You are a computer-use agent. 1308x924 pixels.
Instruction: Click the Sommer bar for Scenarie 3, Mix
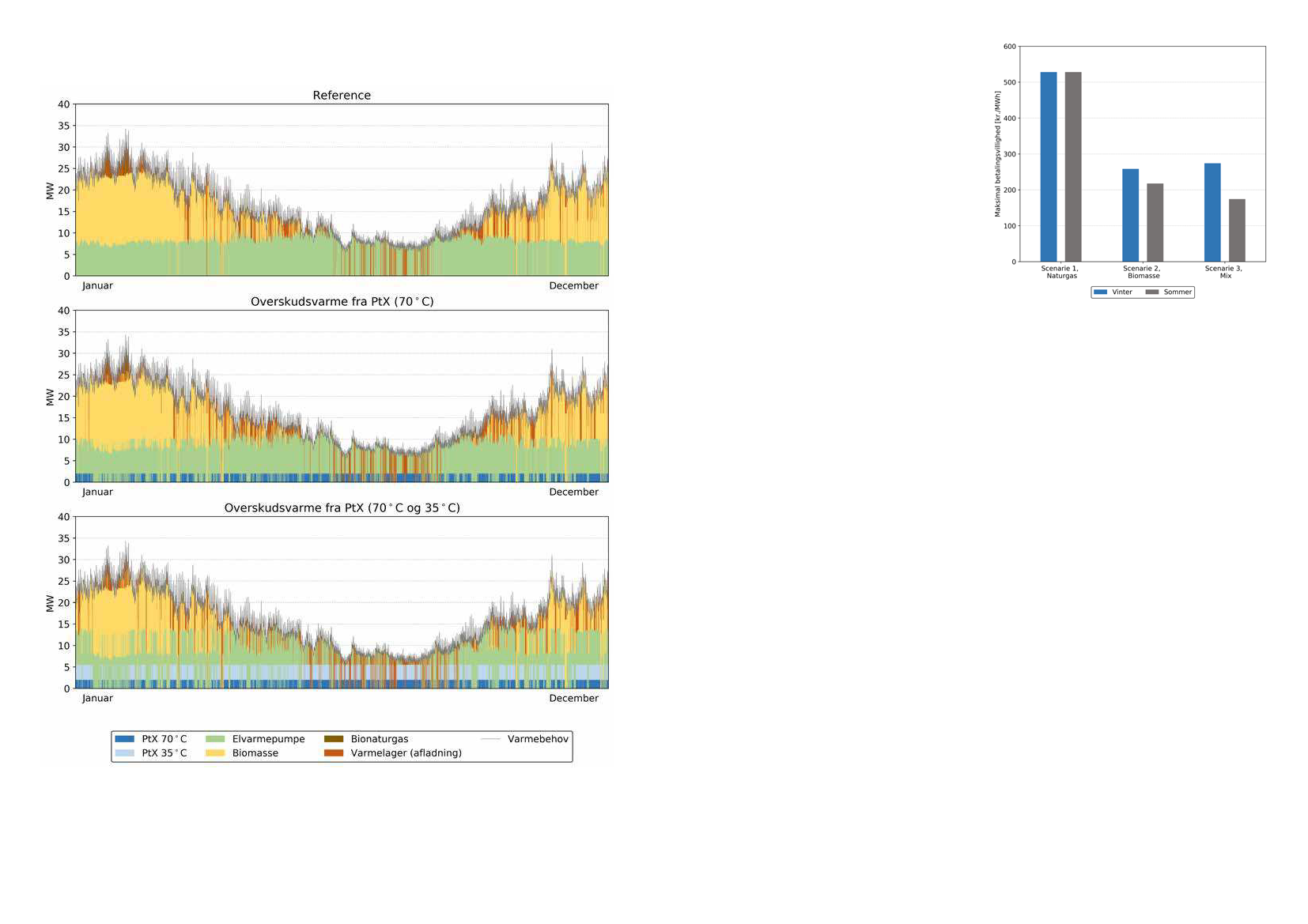tap(1237, 231)
